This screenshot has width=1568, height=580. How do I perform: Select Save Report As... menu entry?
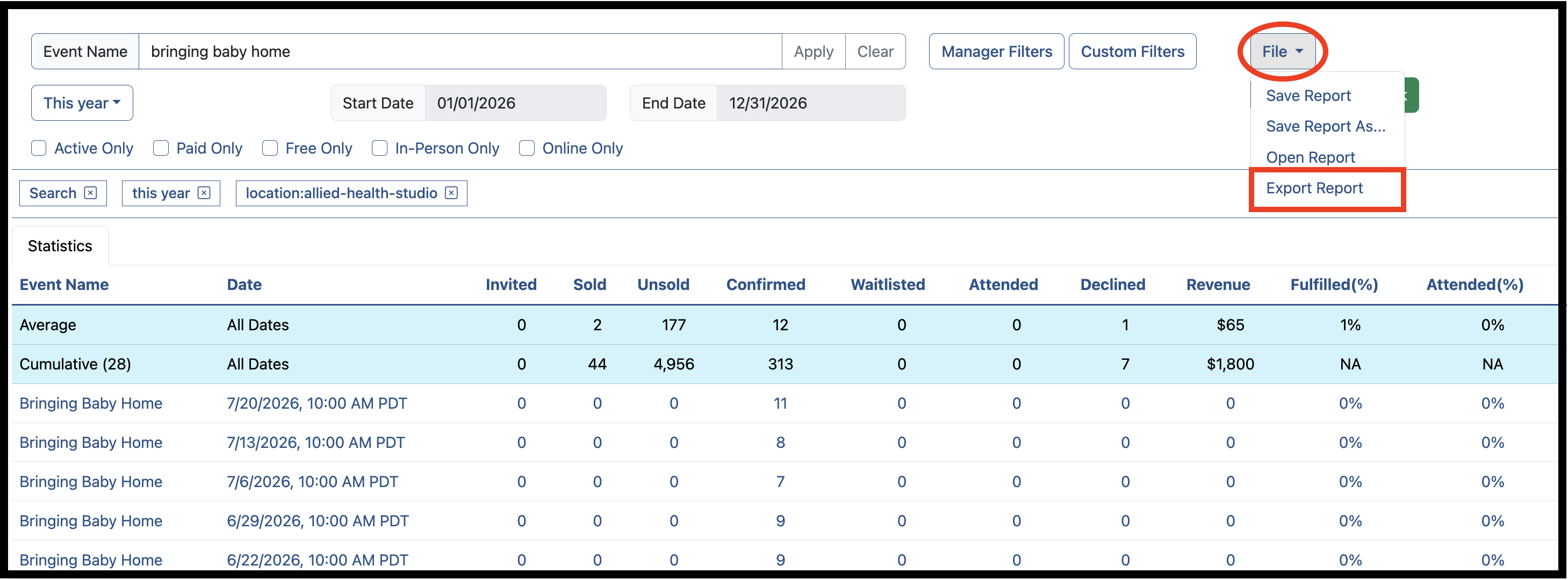[x=1325, y=126]
